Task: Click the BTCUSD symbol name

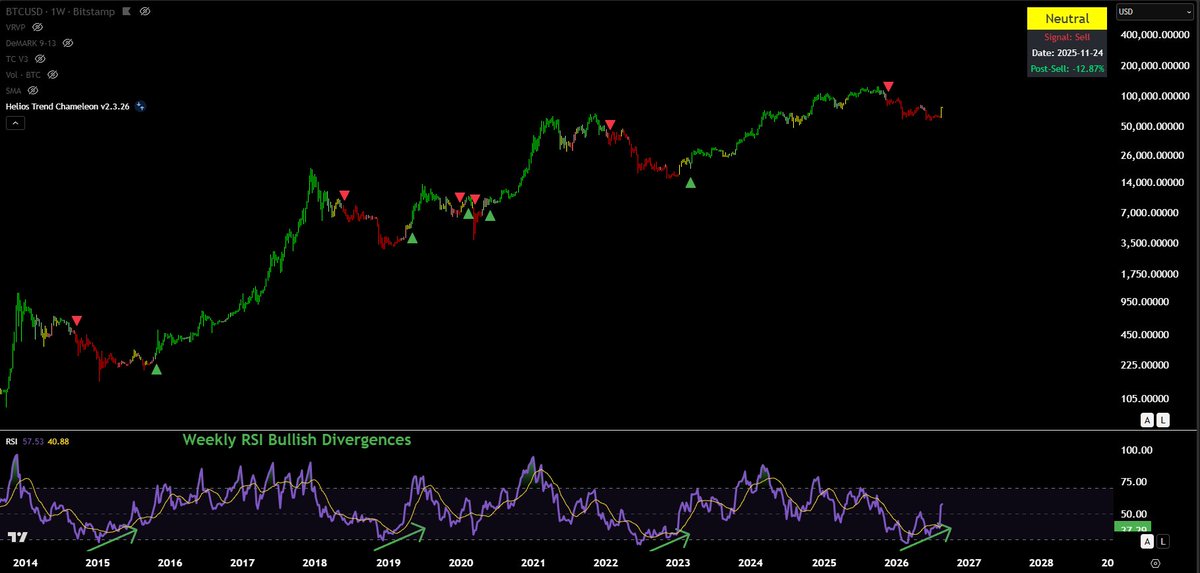Action: tap(25, 11)
